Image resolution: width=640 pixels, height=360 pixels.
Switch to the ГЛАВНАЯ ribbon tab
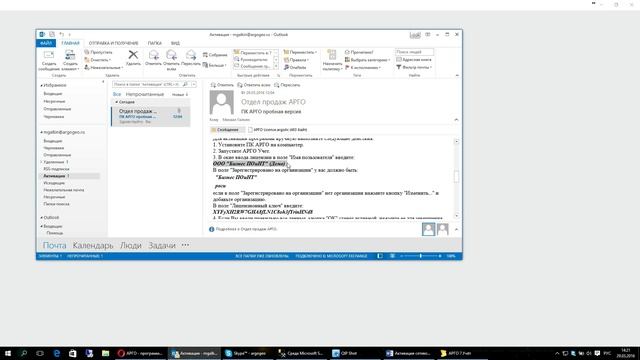[x=70, y=43]
